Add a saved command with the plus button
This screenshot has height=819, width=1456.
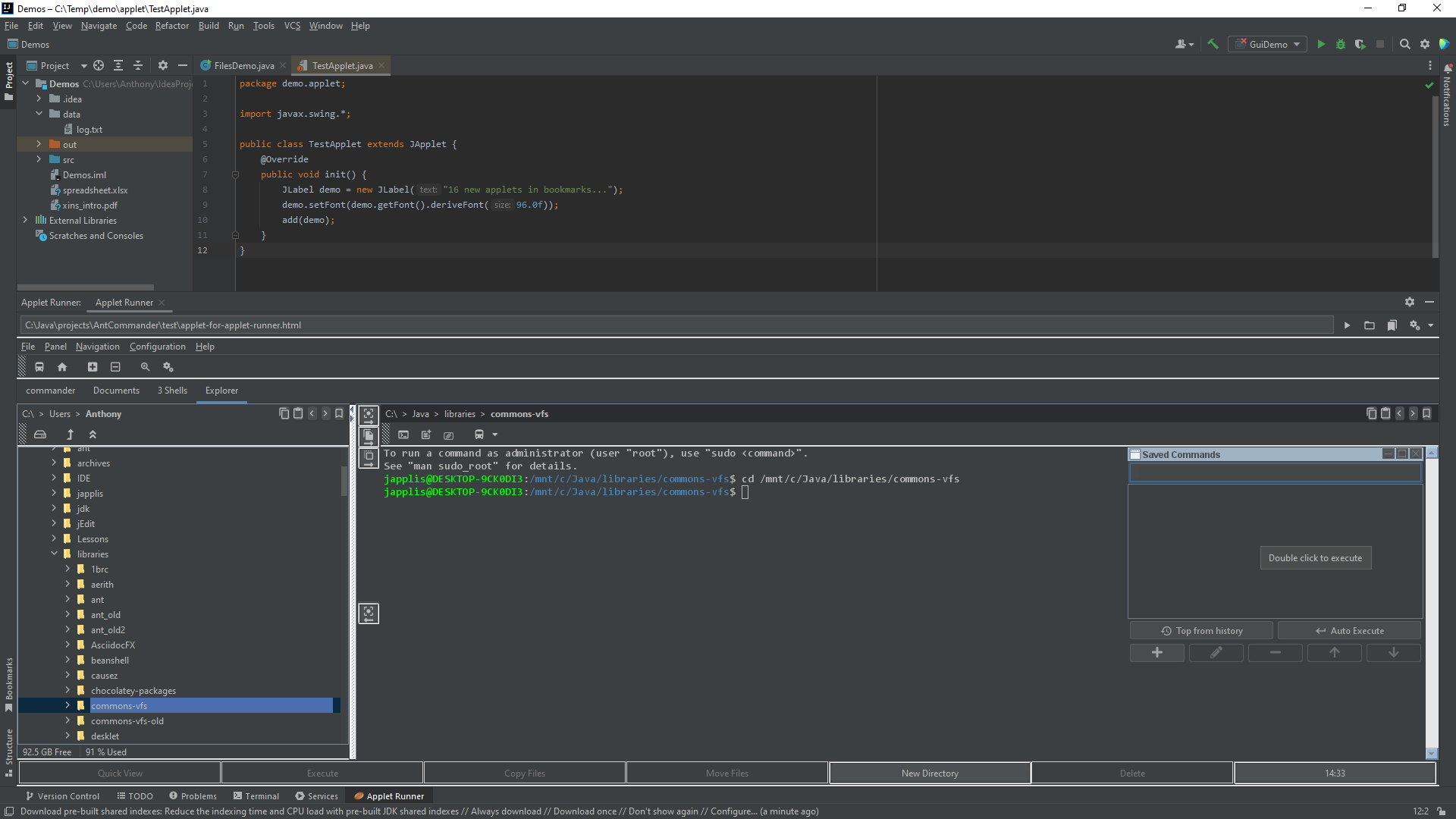[x=1156, y=653]
